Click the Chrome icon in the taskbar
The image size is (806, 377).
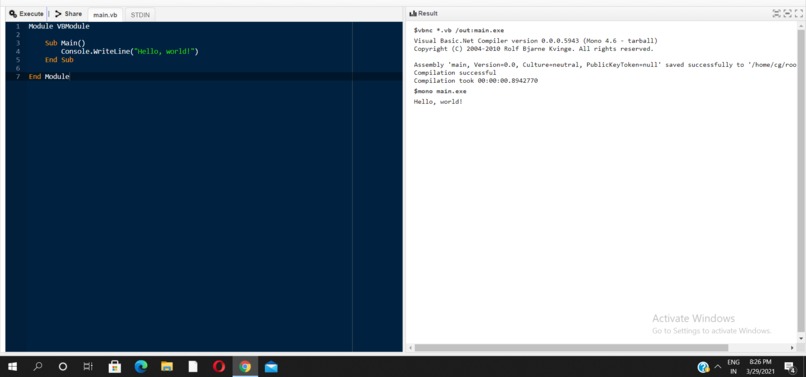(x=245, y=366)
